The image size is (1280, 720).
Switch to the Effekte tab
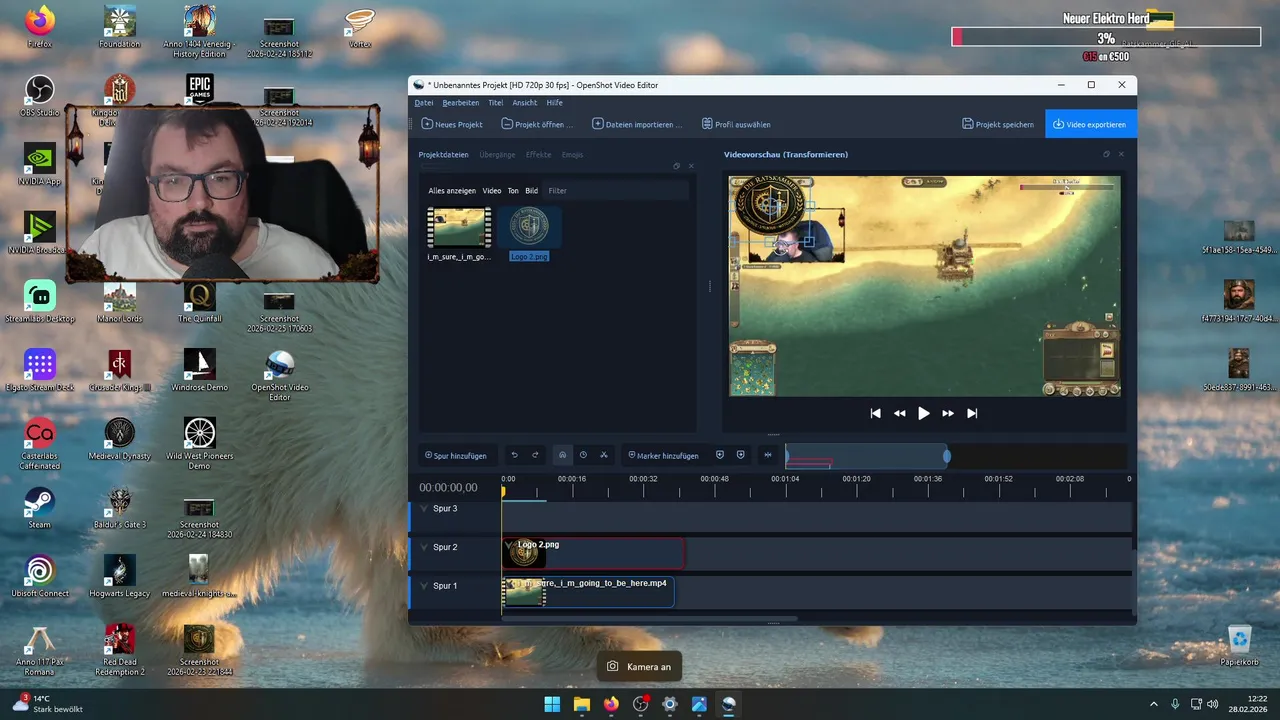click(539, 155)
